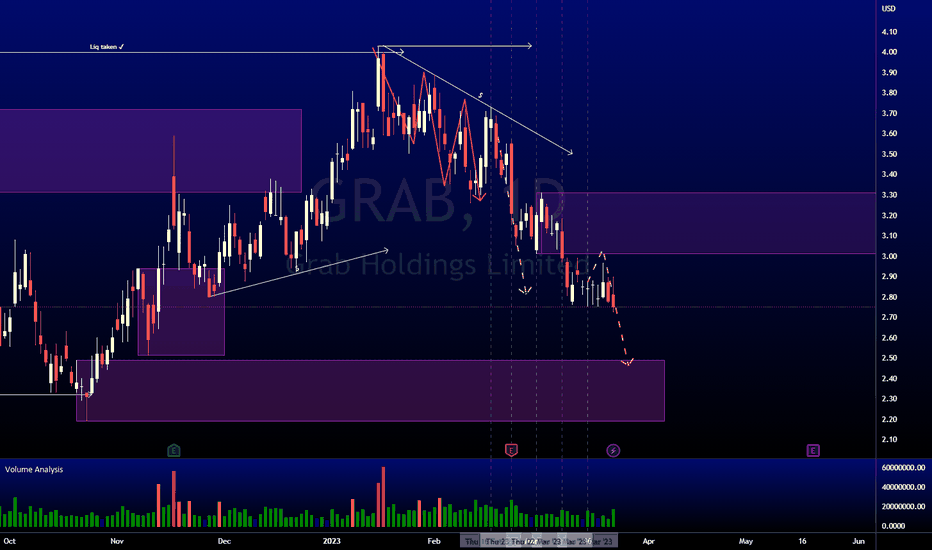Click the 4.00 price axis label
Viewport: 932px width, 550px height.
(x=889, y=52)
